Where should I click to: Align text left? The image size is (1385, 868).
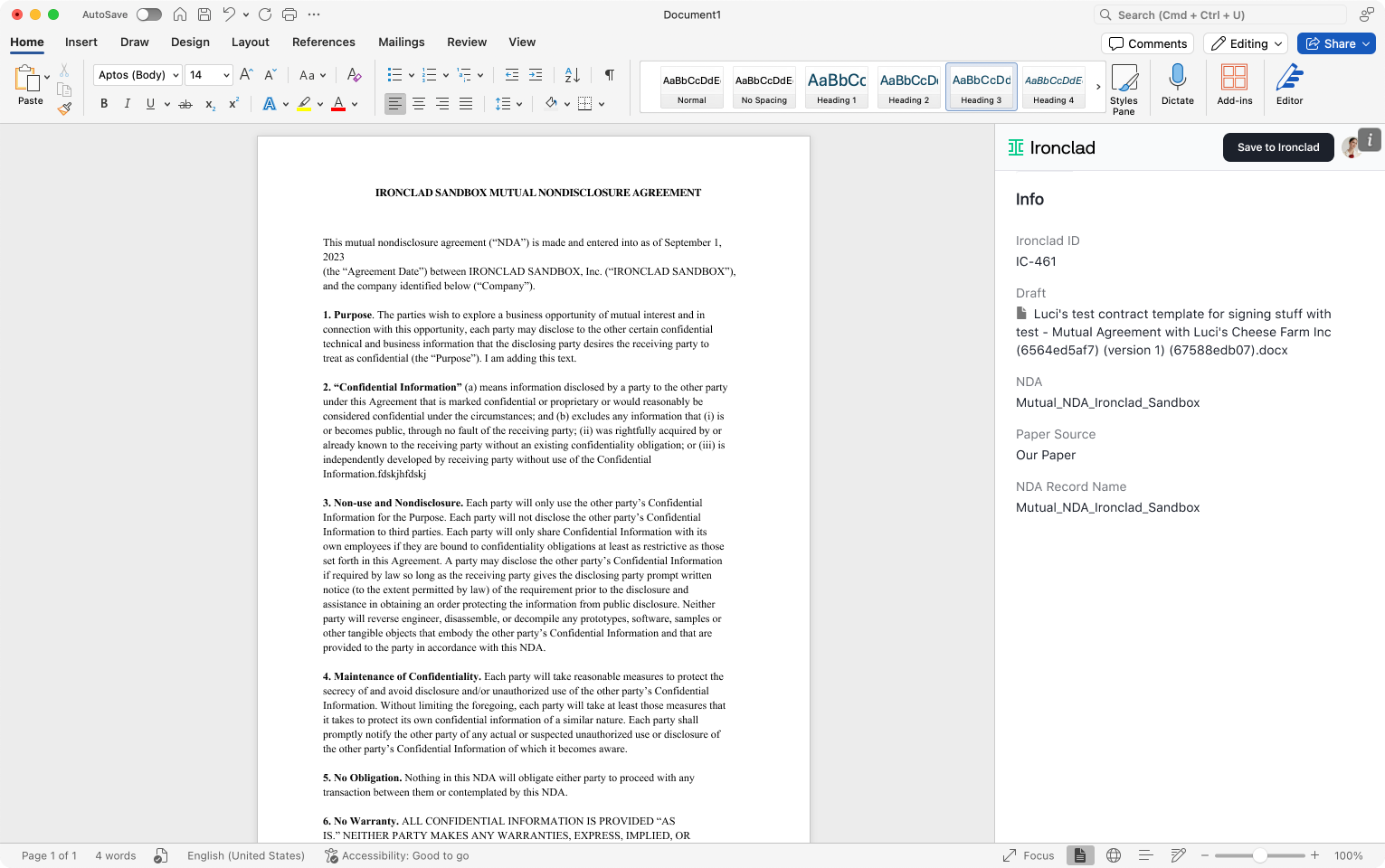pos(395,104)
